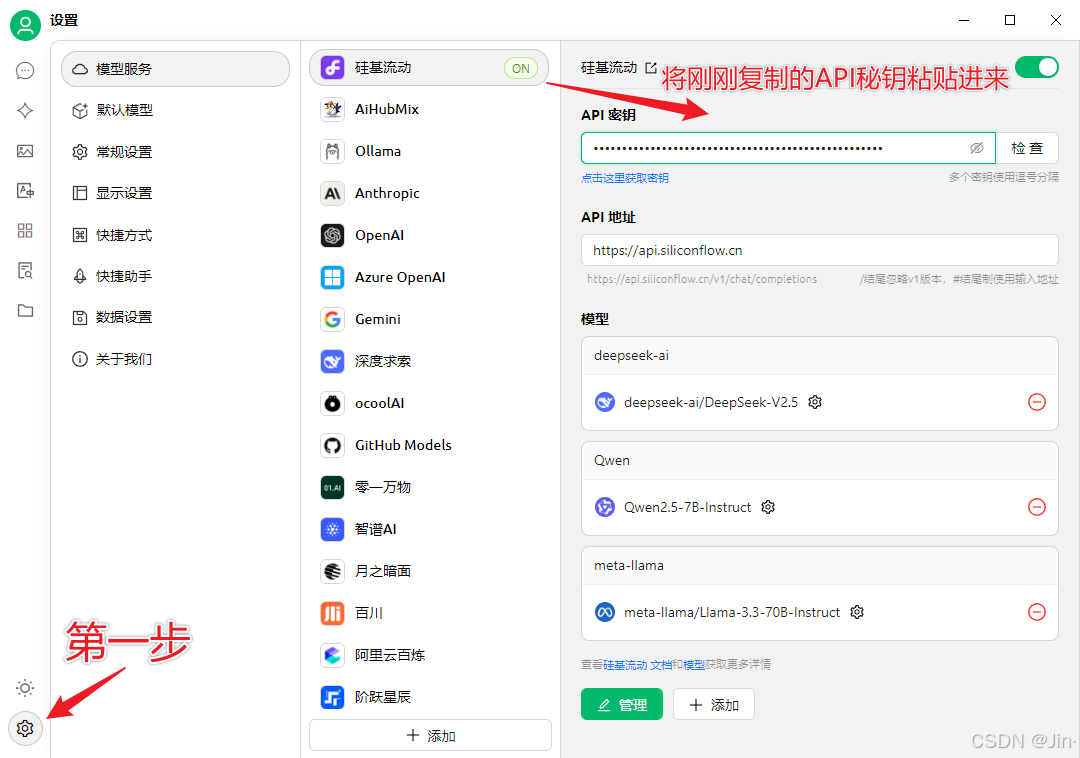The image size is (1080, 758).
Task: Click the AiHubMix provider icon
Action: [333, 109]
